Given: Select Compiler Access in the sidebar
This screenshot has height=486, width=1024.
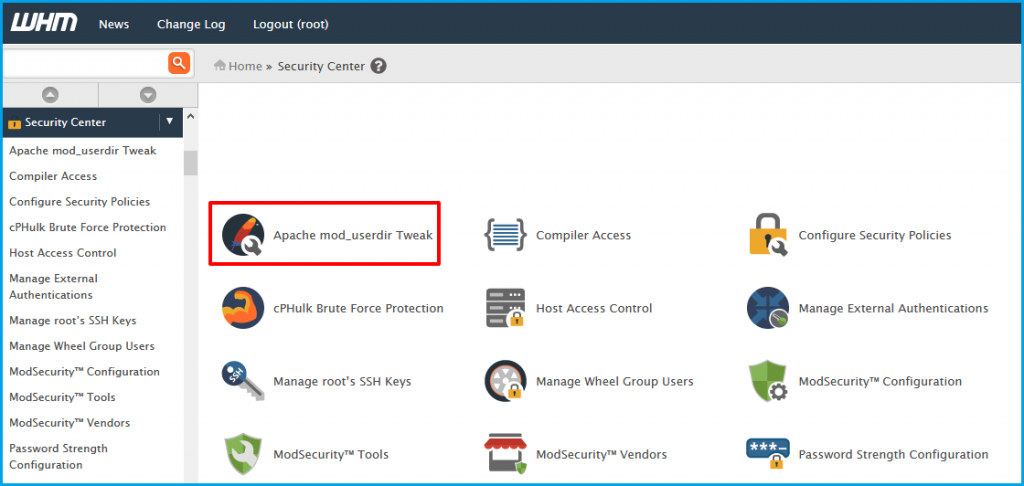Looking at the screenshot, I should (53, 176).
